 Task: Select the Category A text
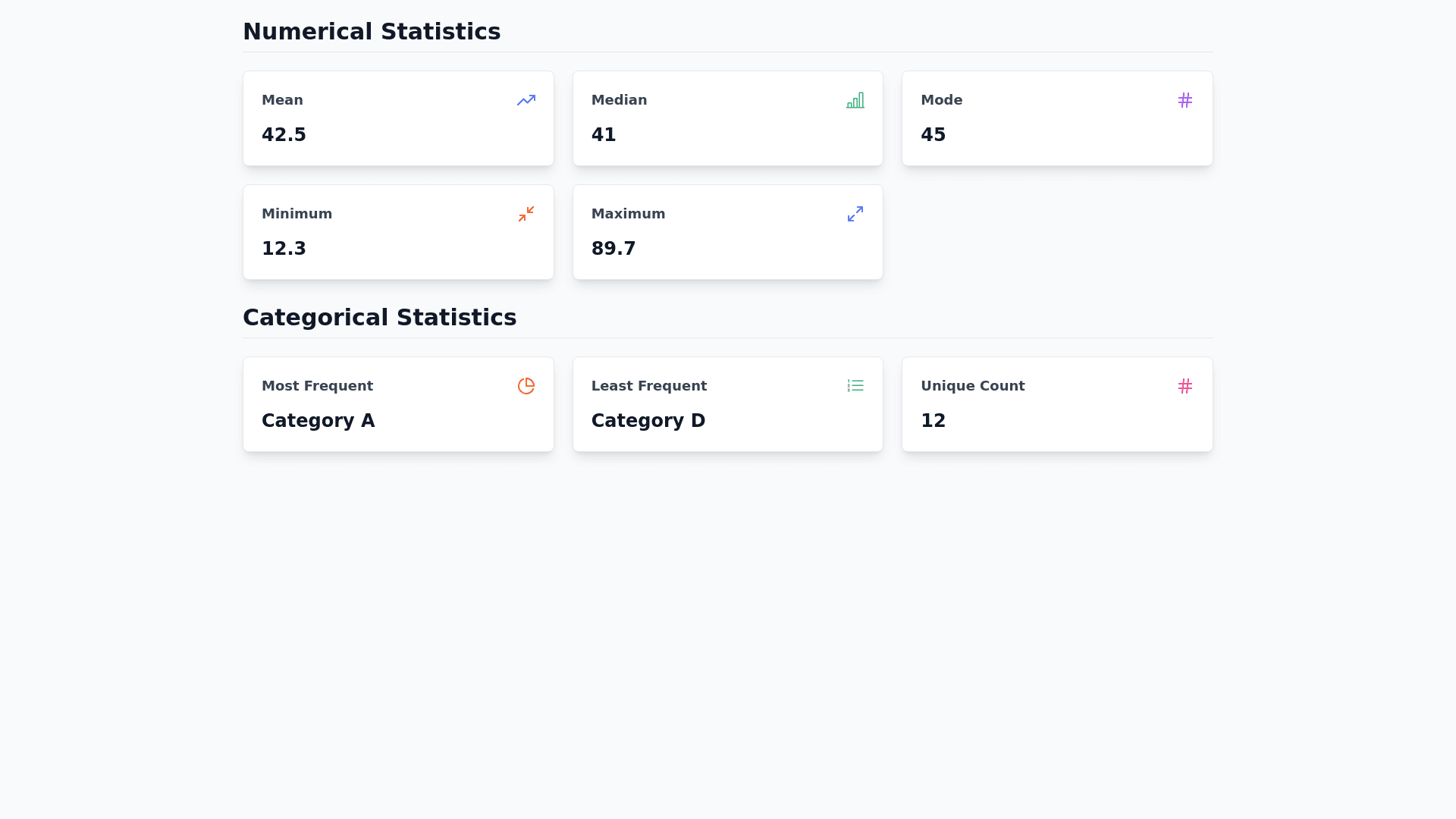pyautogui.click(x=318, y=421)
